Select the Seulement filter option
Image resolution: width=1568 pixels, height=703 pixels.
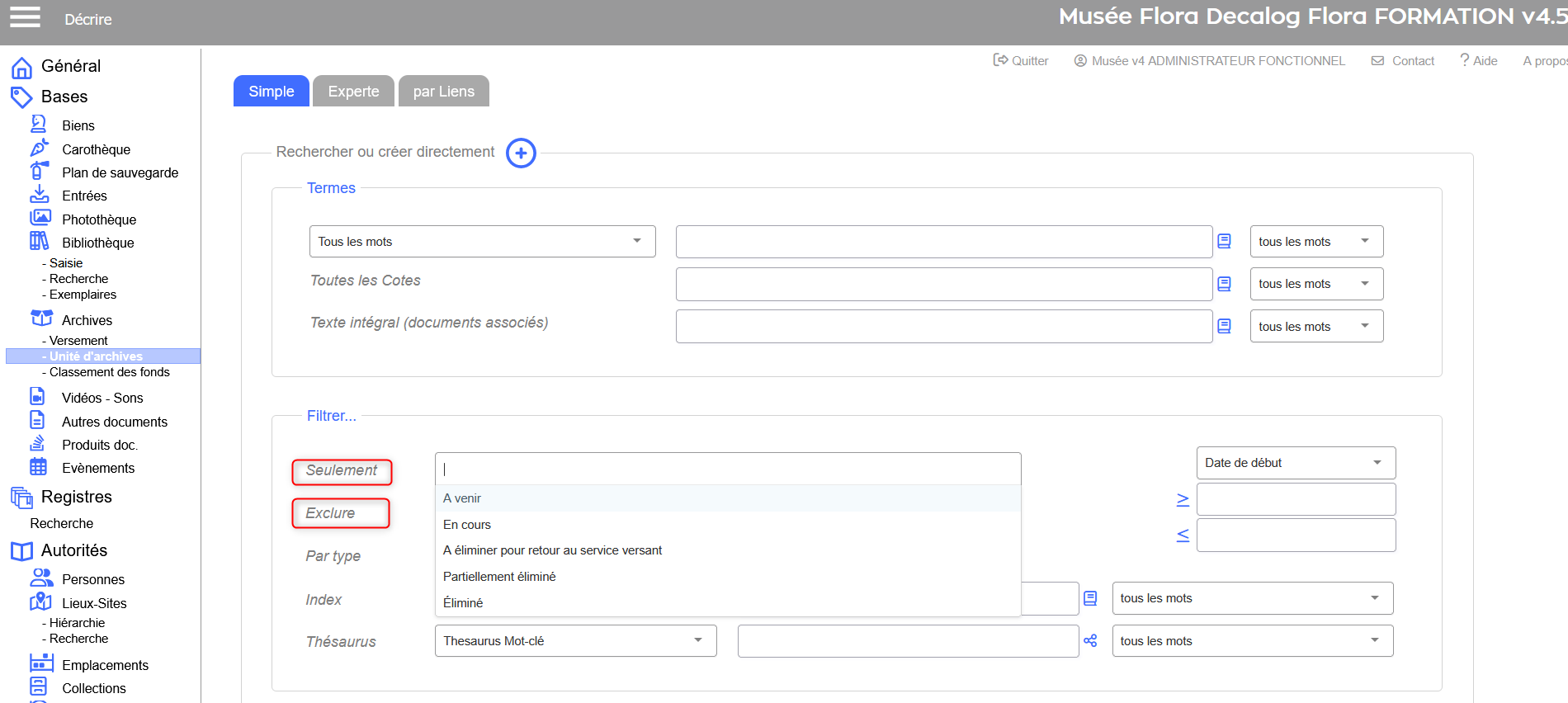342,471
